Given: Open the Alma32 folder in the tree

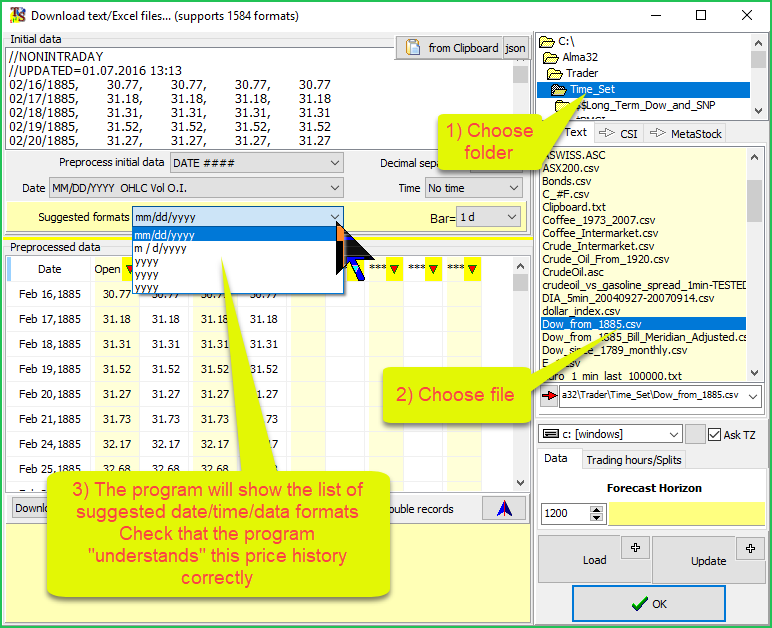Looking at the screenshot, I should 580,58.
